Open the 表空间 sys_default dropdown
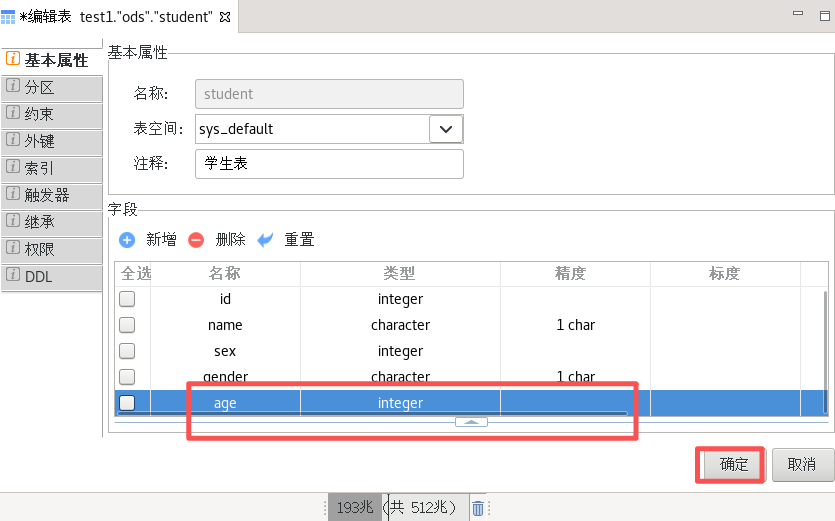 (x=446, y=129)
